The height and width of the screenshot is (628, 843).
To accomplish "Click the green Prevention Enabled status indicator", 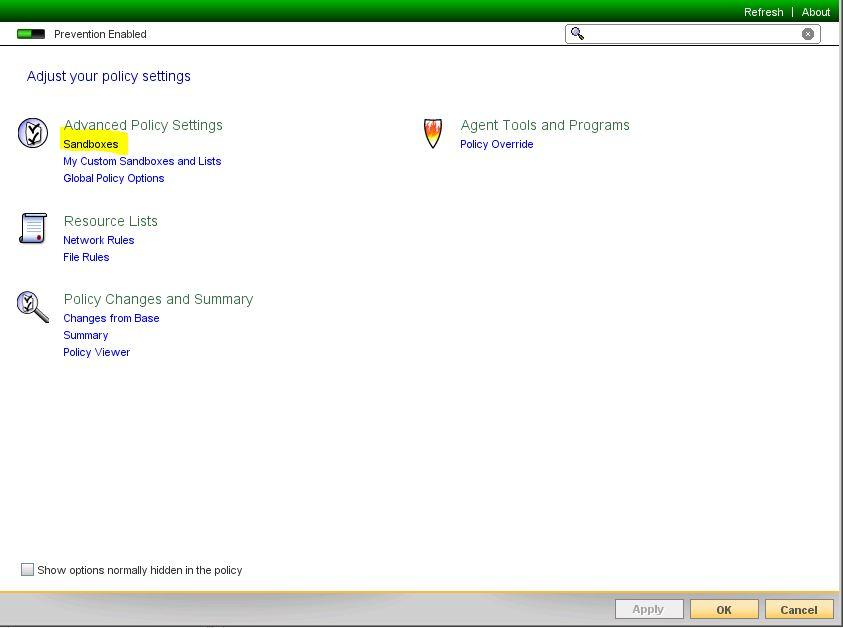I will coord(31,34).
